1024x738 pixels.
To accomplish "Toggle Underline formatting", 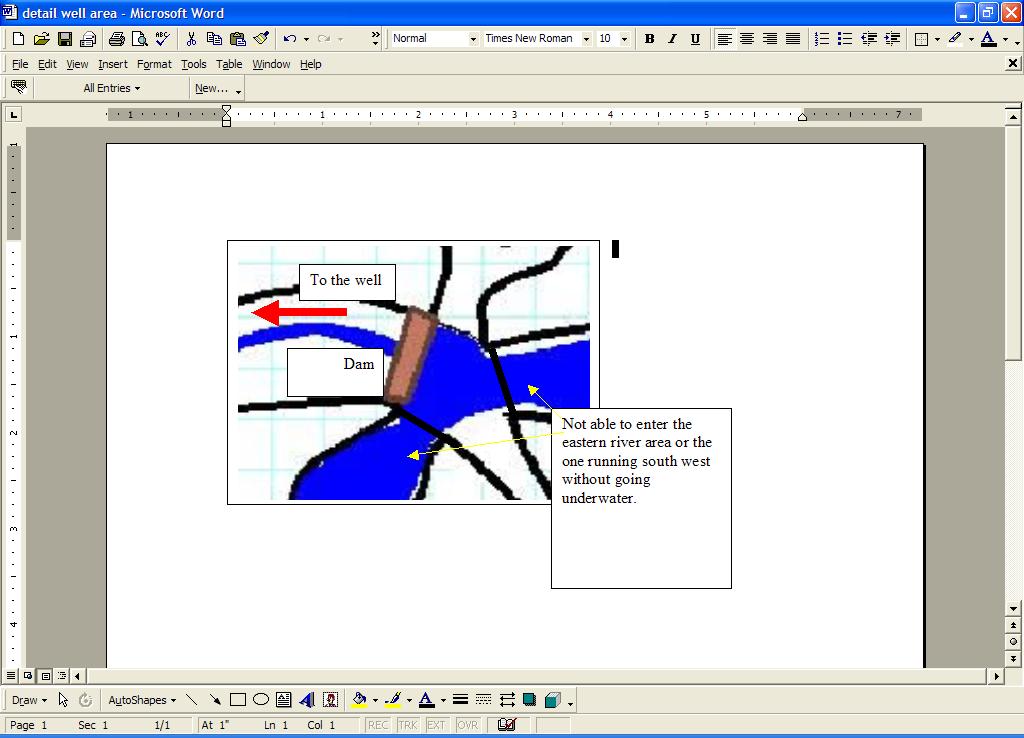I will [x=696, y=39].
